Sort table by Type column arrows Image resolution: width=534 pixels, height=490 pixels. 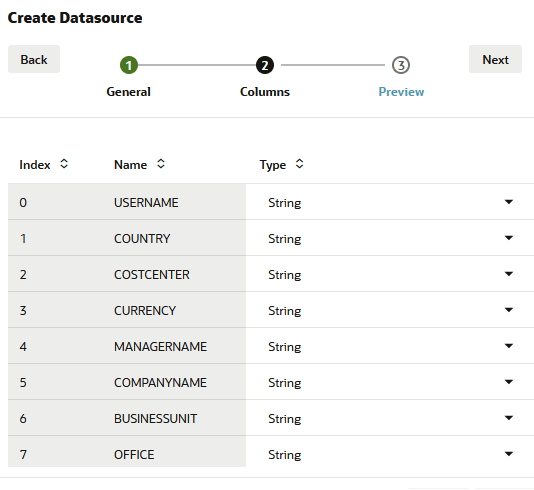click(299, 164)
